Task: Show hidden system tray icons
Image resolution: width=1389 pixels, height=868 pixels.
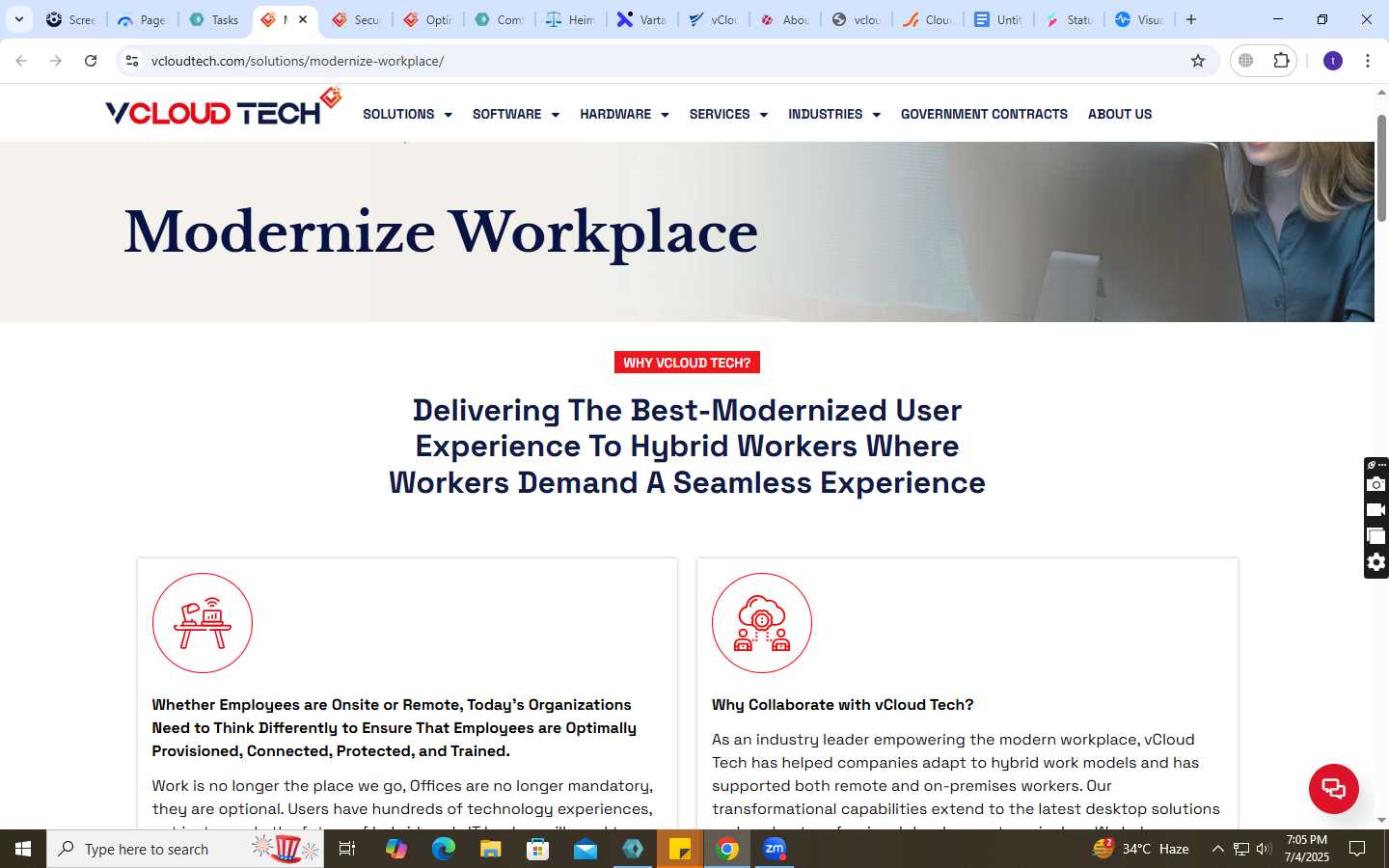Action: (1217, 849)
